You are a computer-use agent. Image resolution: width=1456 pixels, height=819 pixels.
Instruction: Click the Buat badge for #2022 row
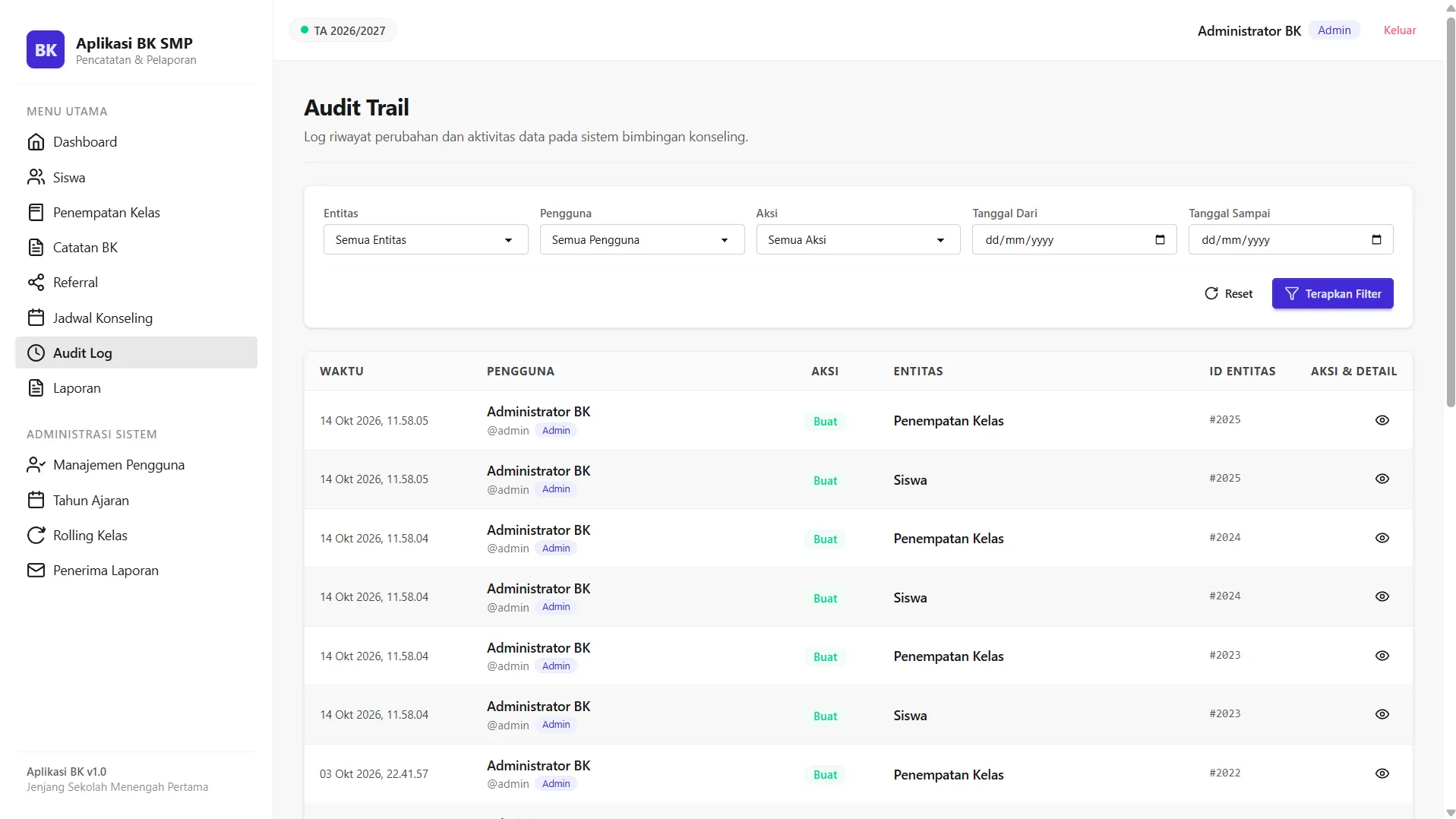click(x=825, y=775)
